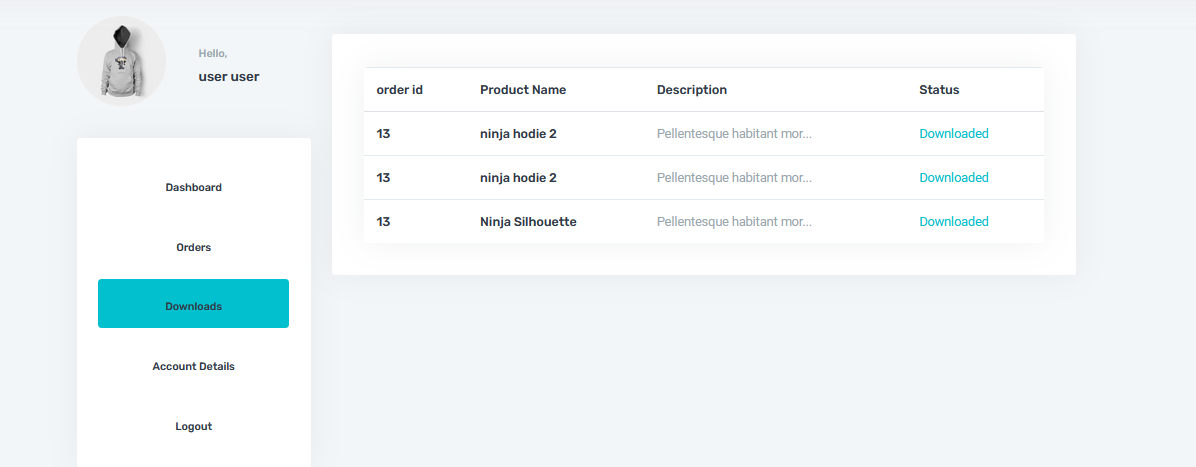Click the Description column header
The height and width of the screenshot is (467, 1196).
click(x=692, y=90)
